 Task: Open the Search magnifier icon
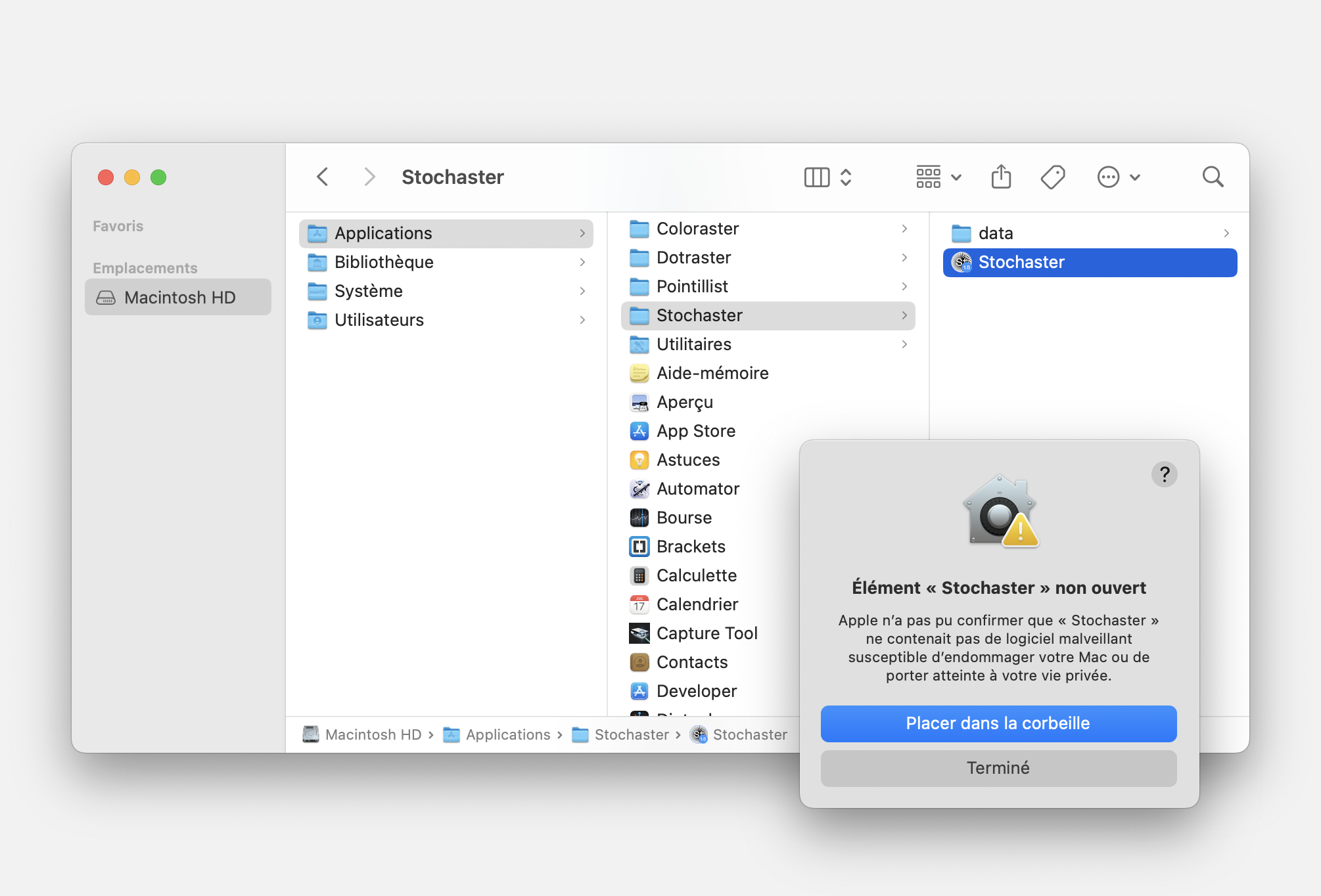click(x=1213, y=177)
